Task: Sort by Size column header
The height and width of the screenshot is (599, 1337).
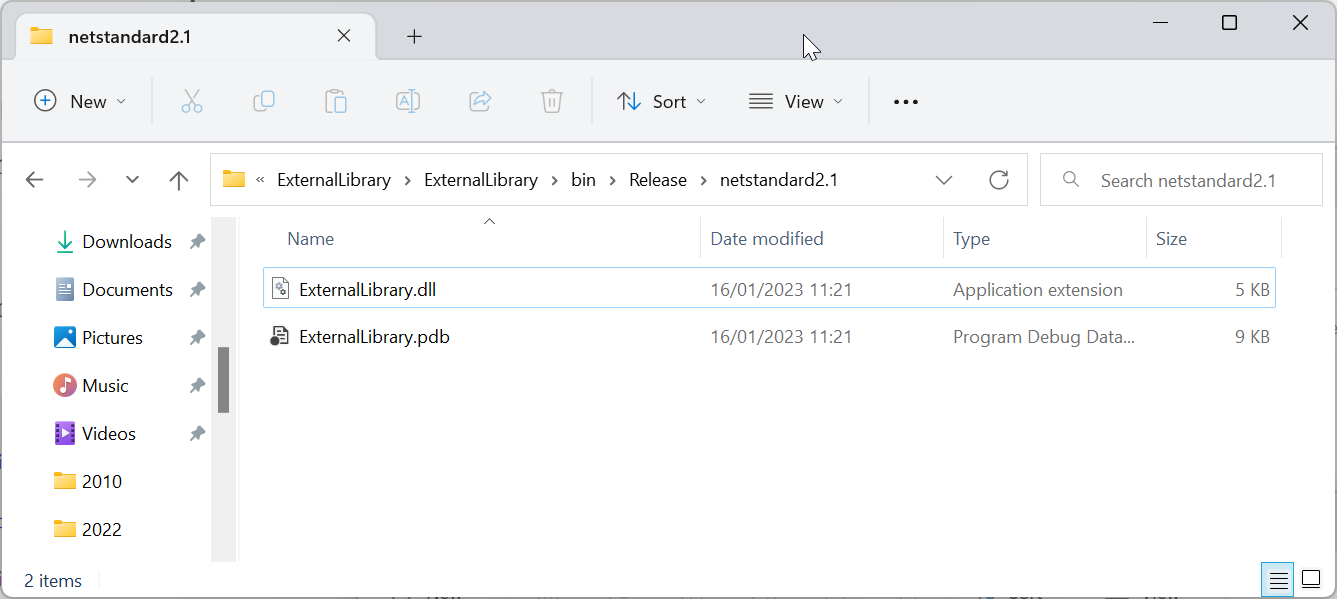Action: tap(1171, 238)
